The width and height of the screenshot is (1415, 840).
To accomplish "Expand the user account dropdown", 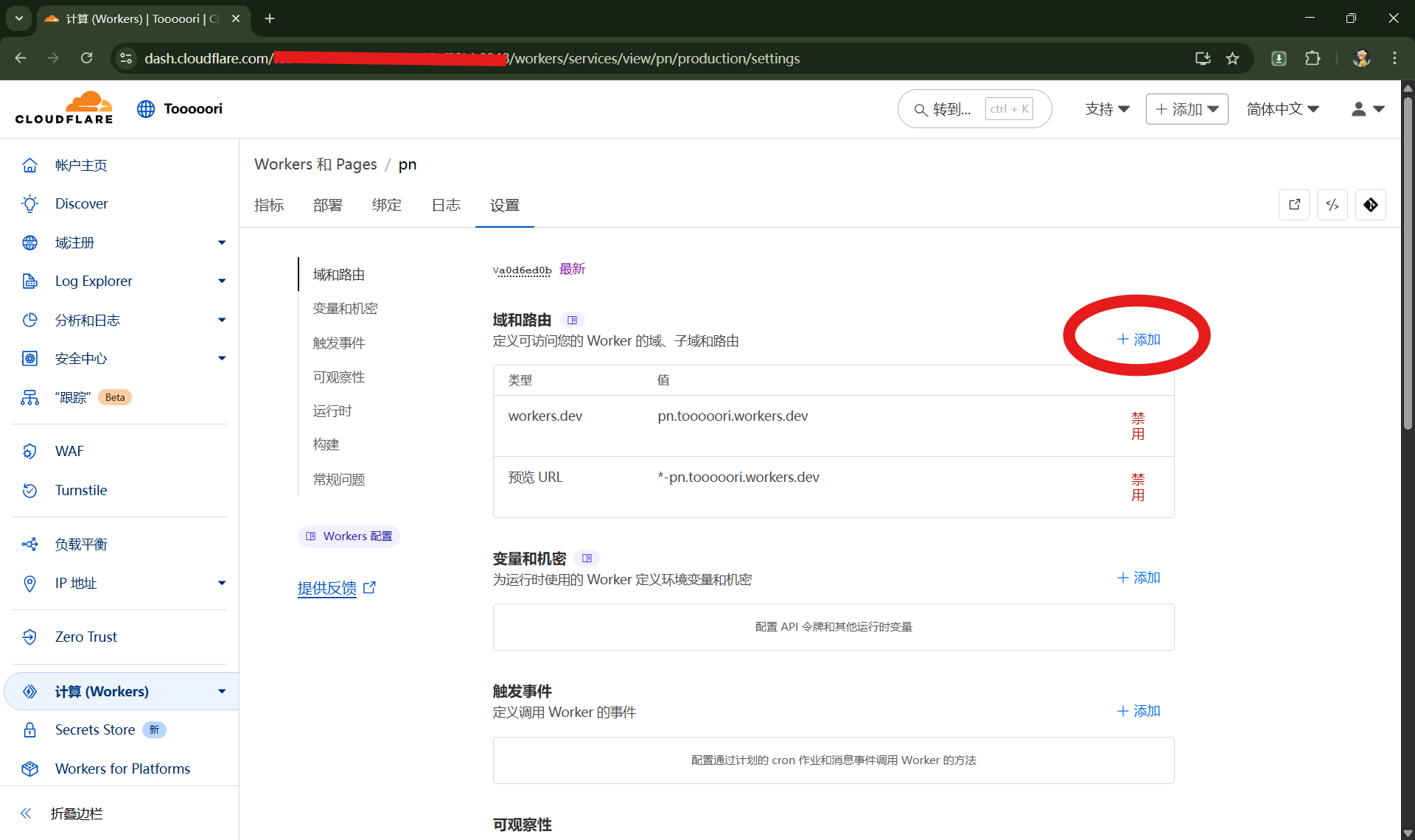I will click(x=1368, y=109).
